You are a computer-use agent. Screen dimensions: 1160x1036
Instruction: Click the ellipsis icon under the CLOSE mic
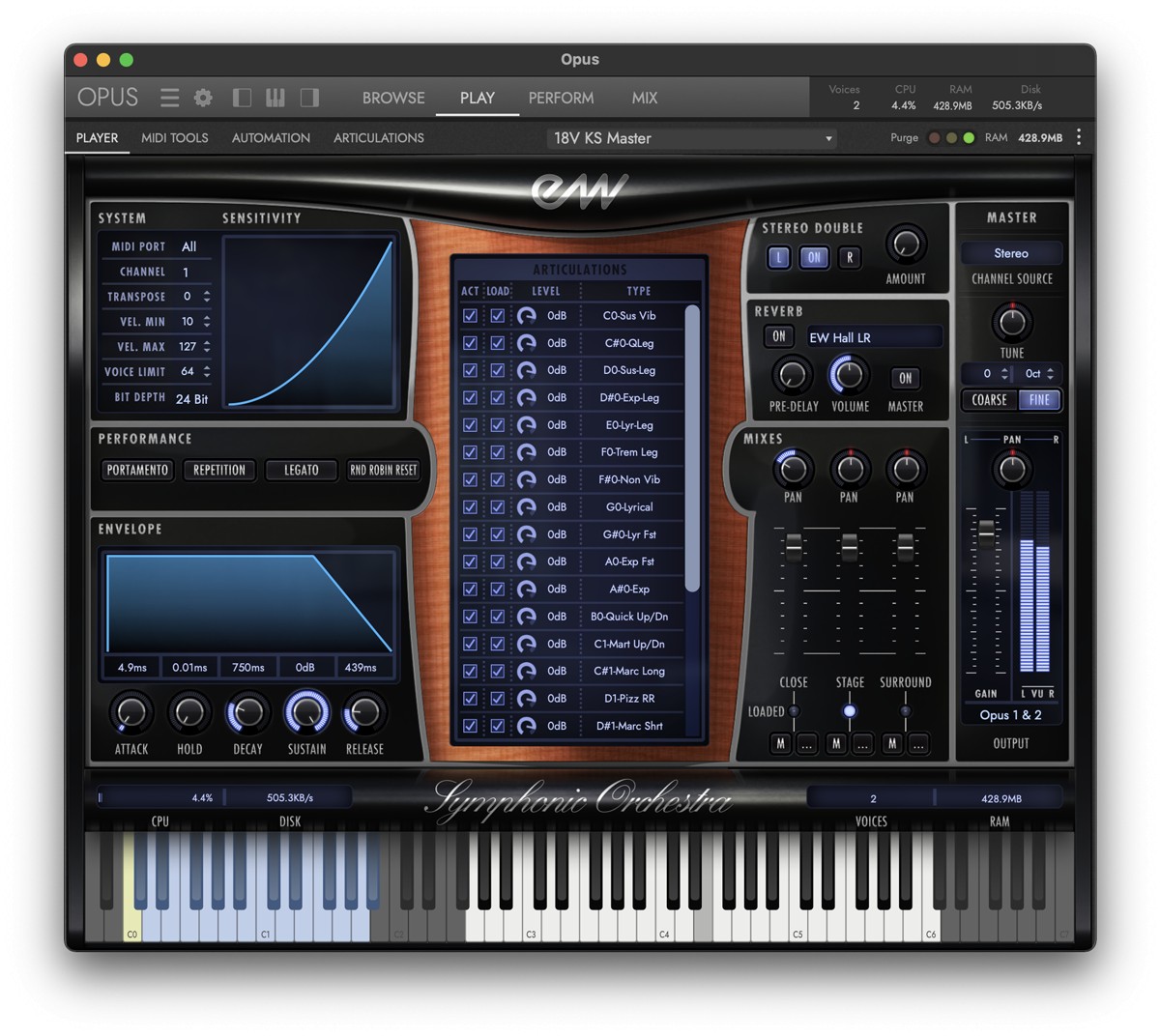click(x=806, y=744)
